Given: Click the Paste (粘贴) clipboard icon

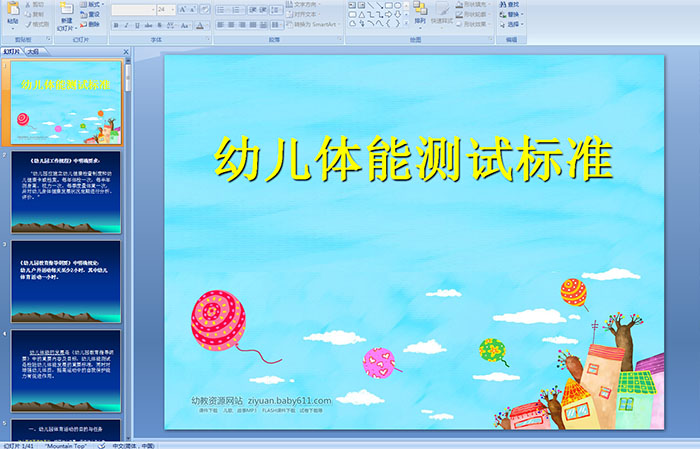Looking at the screenshot, I should tap(12, 9).
